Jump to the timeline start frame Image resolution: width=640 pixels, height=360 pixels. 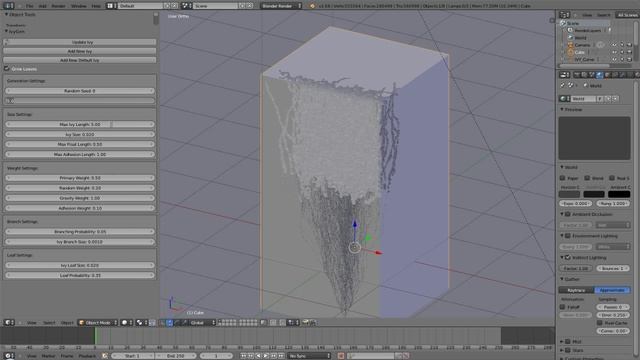pos(244,356)
